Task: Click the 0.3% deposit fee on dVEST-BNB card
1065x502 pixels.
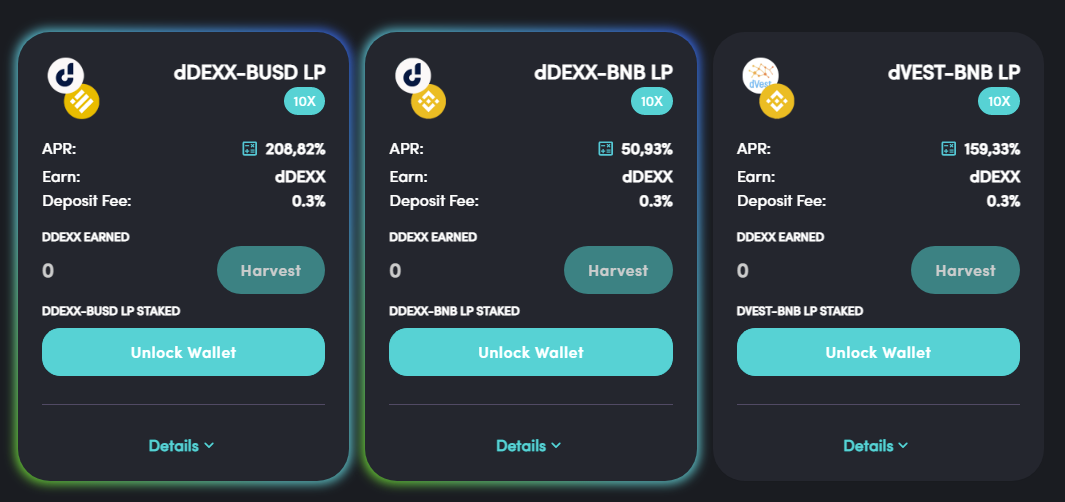Action: [x=1004, y=201]
